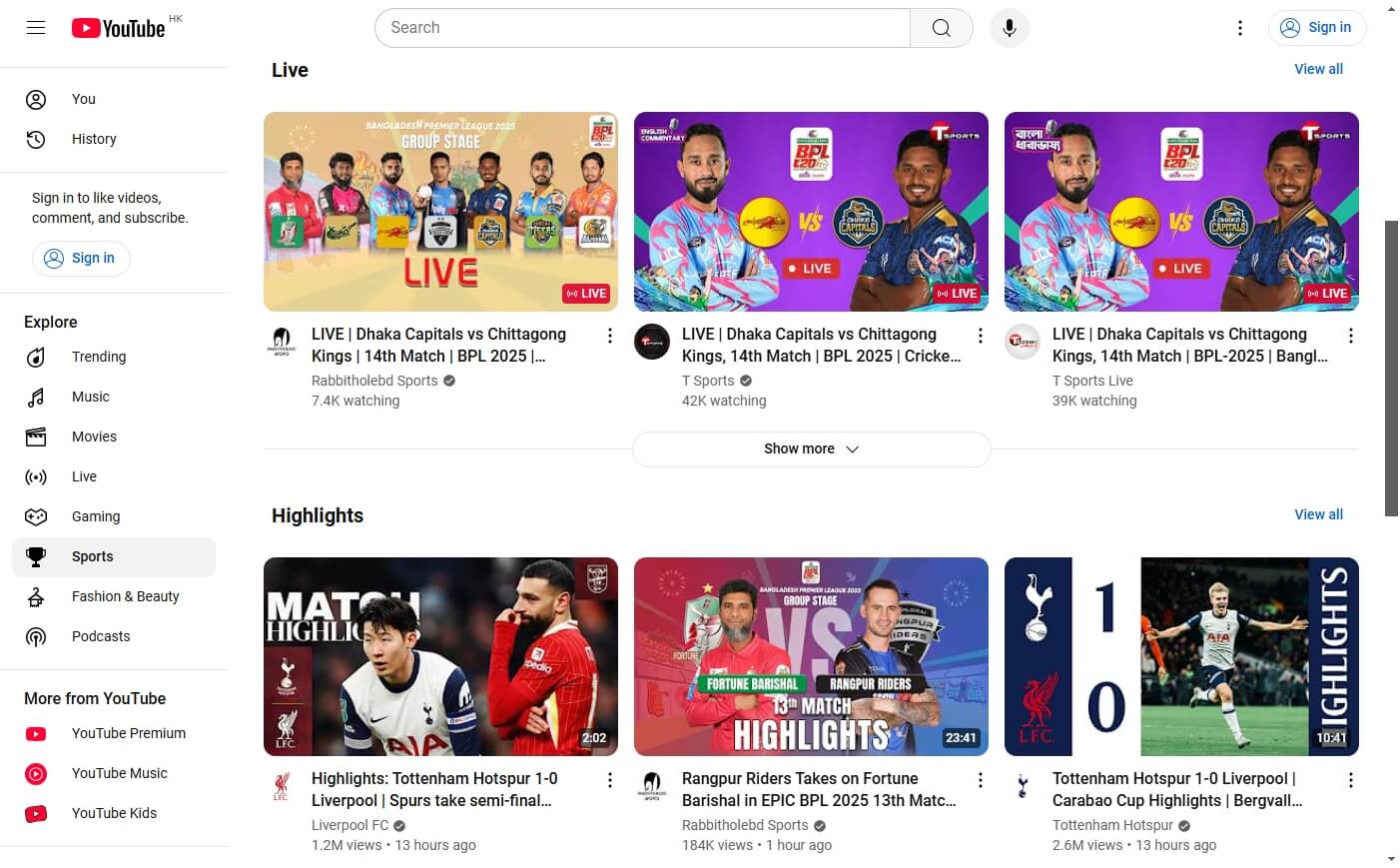Go to YouTube Music from the sidebar

click(x=119, y=773)
